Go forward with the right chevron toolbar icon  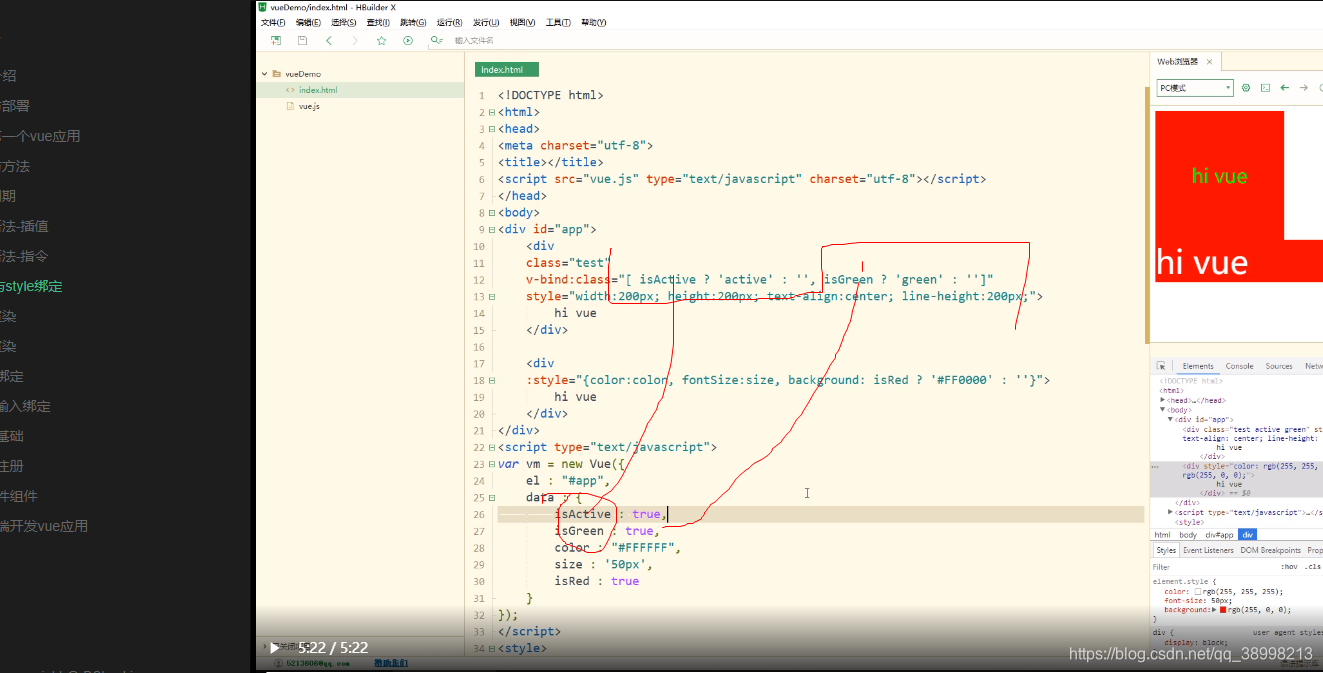pyautogui.click(x=355, y=40)
